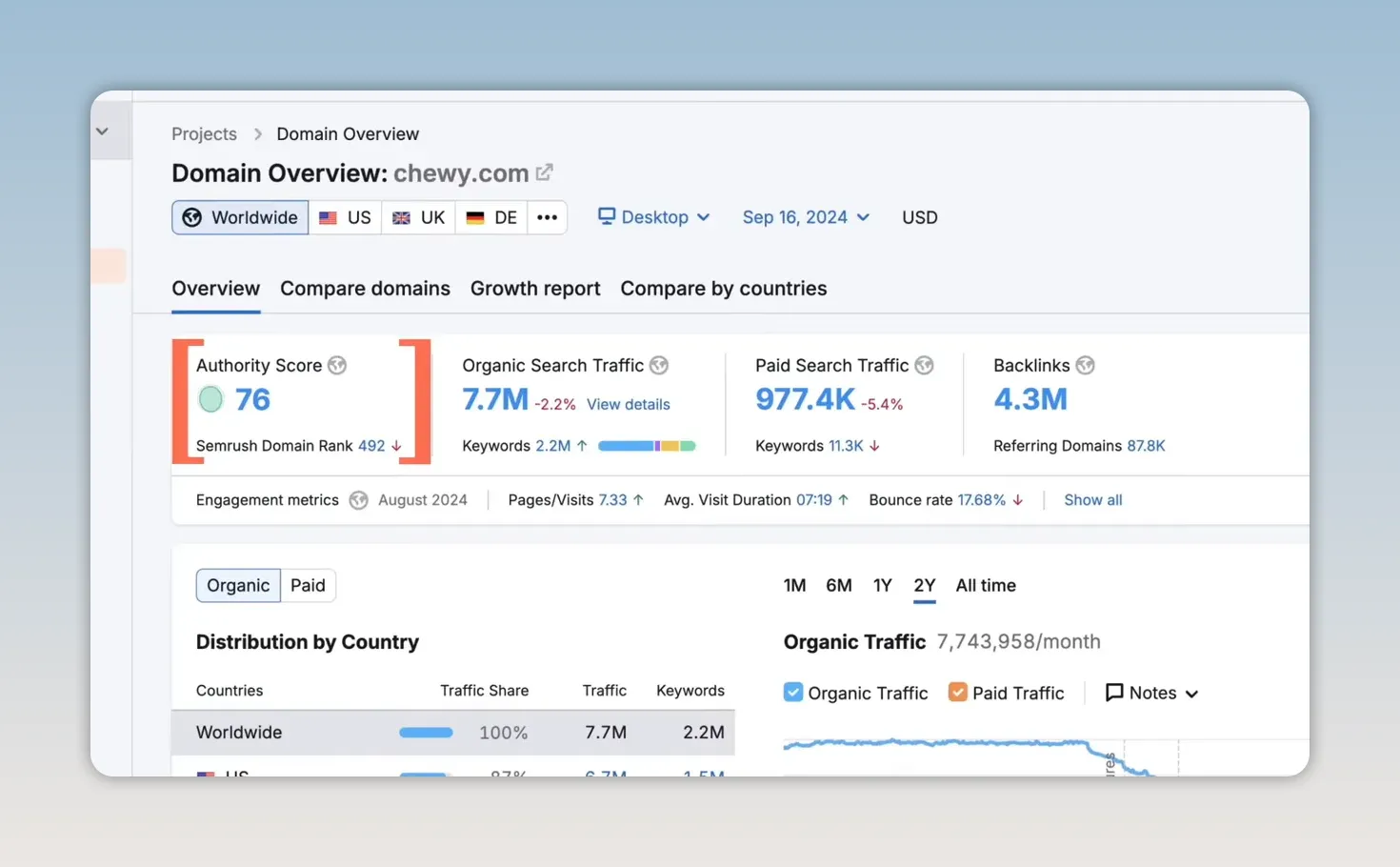Switch to the Overview tab

pyautogui.click(x=215, y=289)
